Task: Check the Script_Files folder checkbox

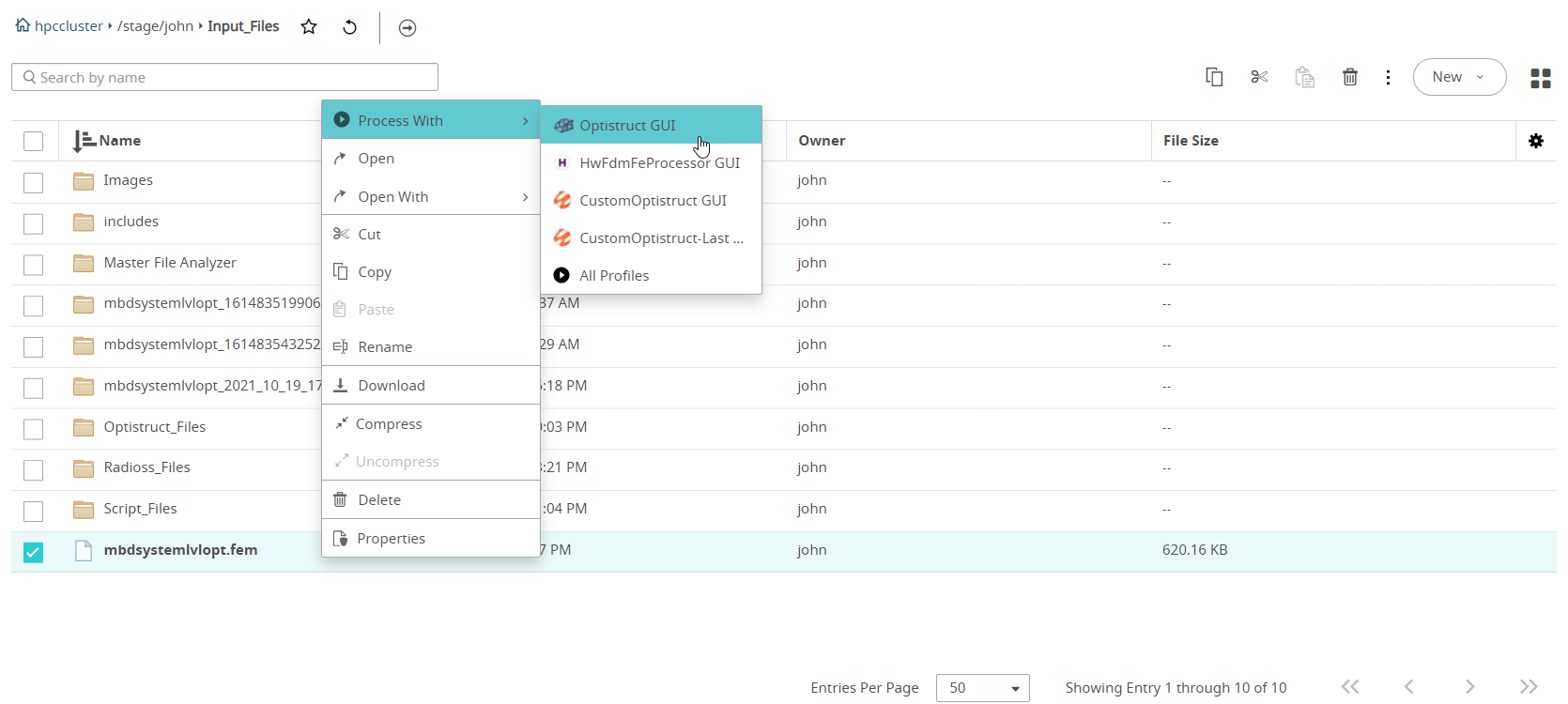Action: 33,511
